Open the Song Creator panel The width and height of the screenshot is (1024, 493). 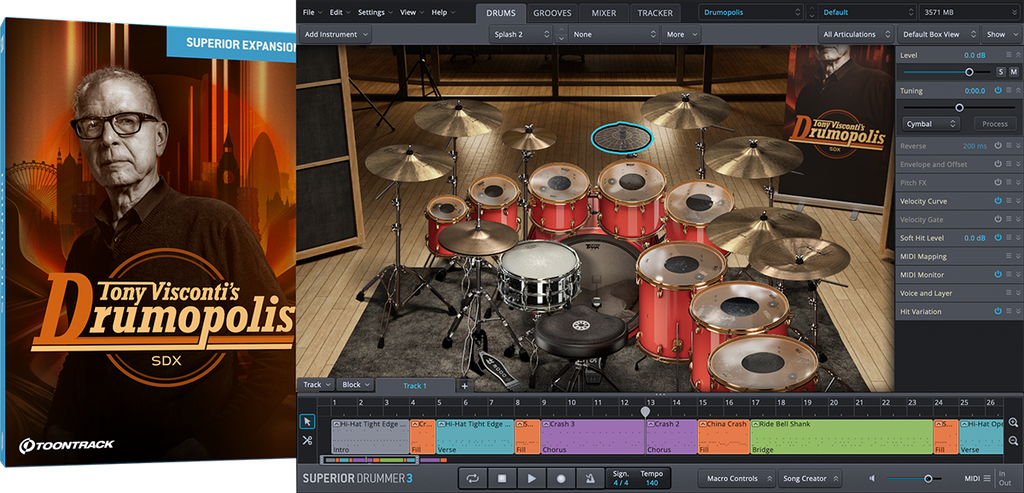810,479
